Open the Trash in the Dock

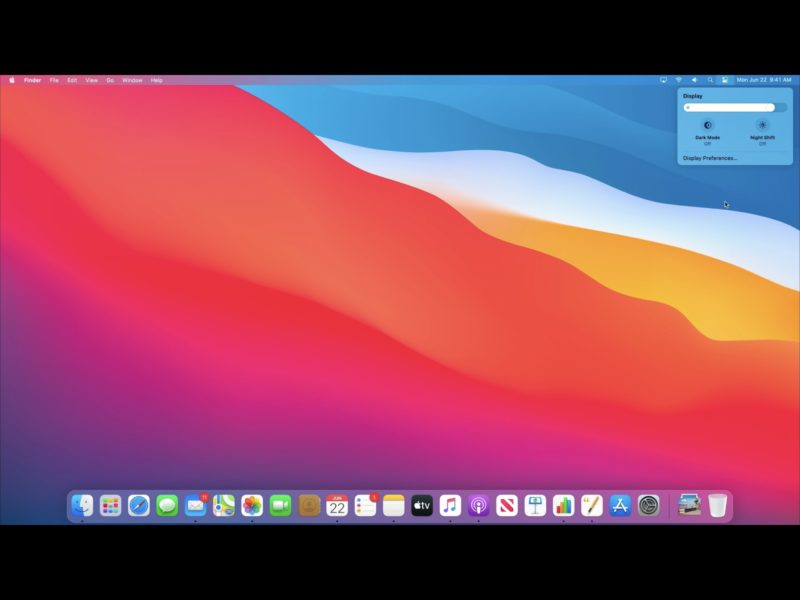(x=717, y=506)
